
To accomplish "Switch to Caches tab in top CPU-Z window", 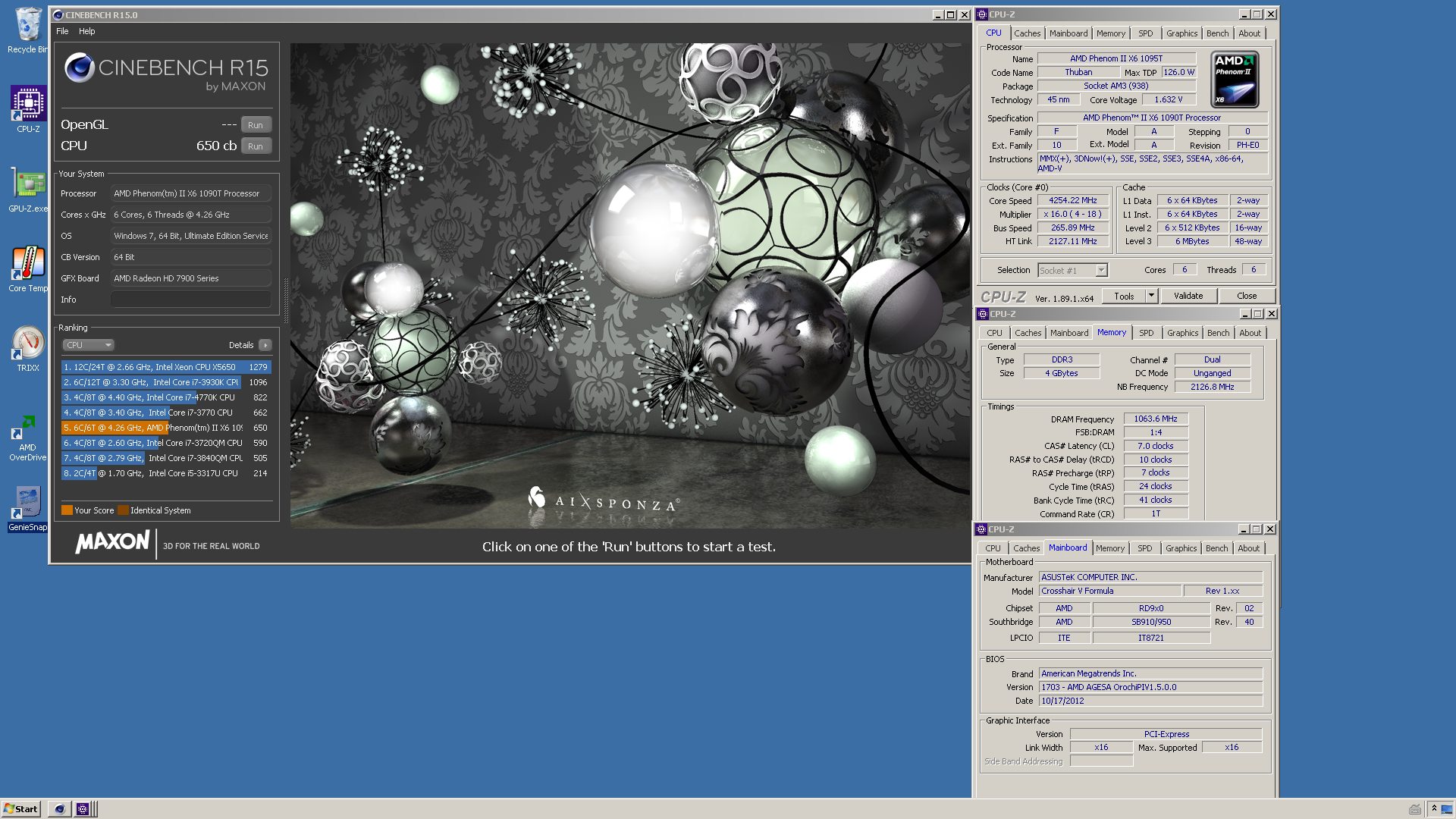I will tap(1027, 33).
